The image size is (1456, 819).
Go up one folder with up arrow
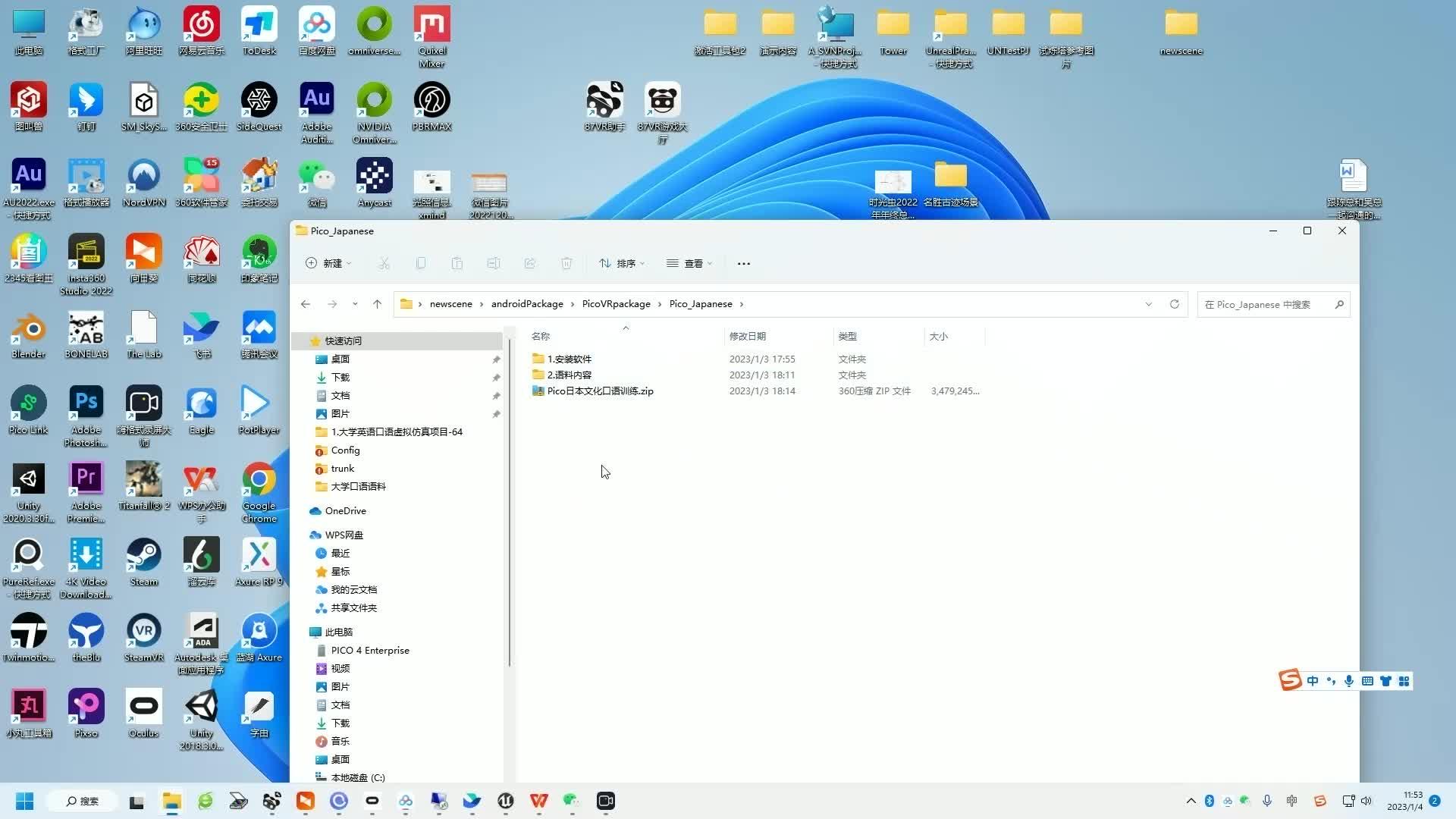(377, 304)
